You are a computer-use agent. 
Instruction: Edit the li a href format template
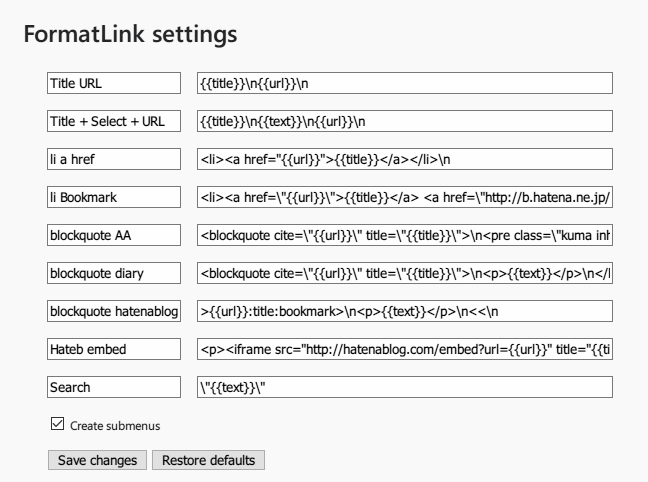[x=405, y=159]
